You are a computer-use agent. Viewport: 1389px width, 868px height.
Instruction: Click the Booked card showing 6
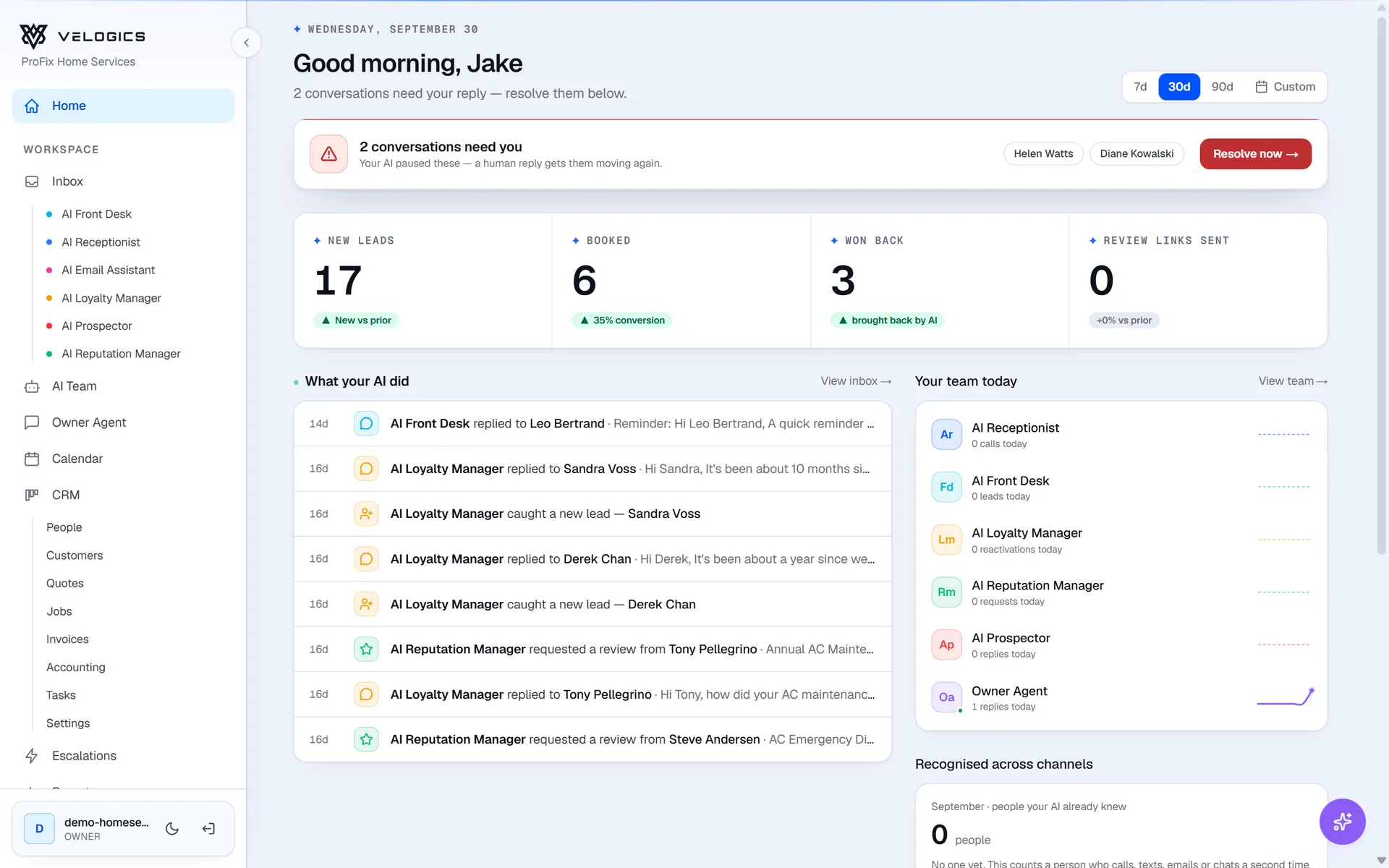click(681, 281)
